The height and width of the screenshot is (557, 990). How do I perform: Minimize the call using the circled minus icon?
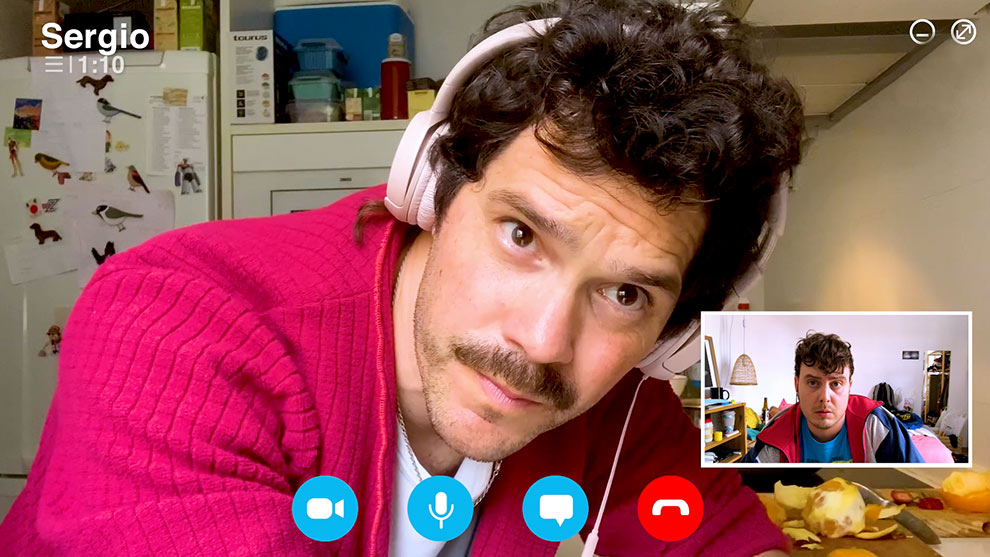(x=922, y=32)
